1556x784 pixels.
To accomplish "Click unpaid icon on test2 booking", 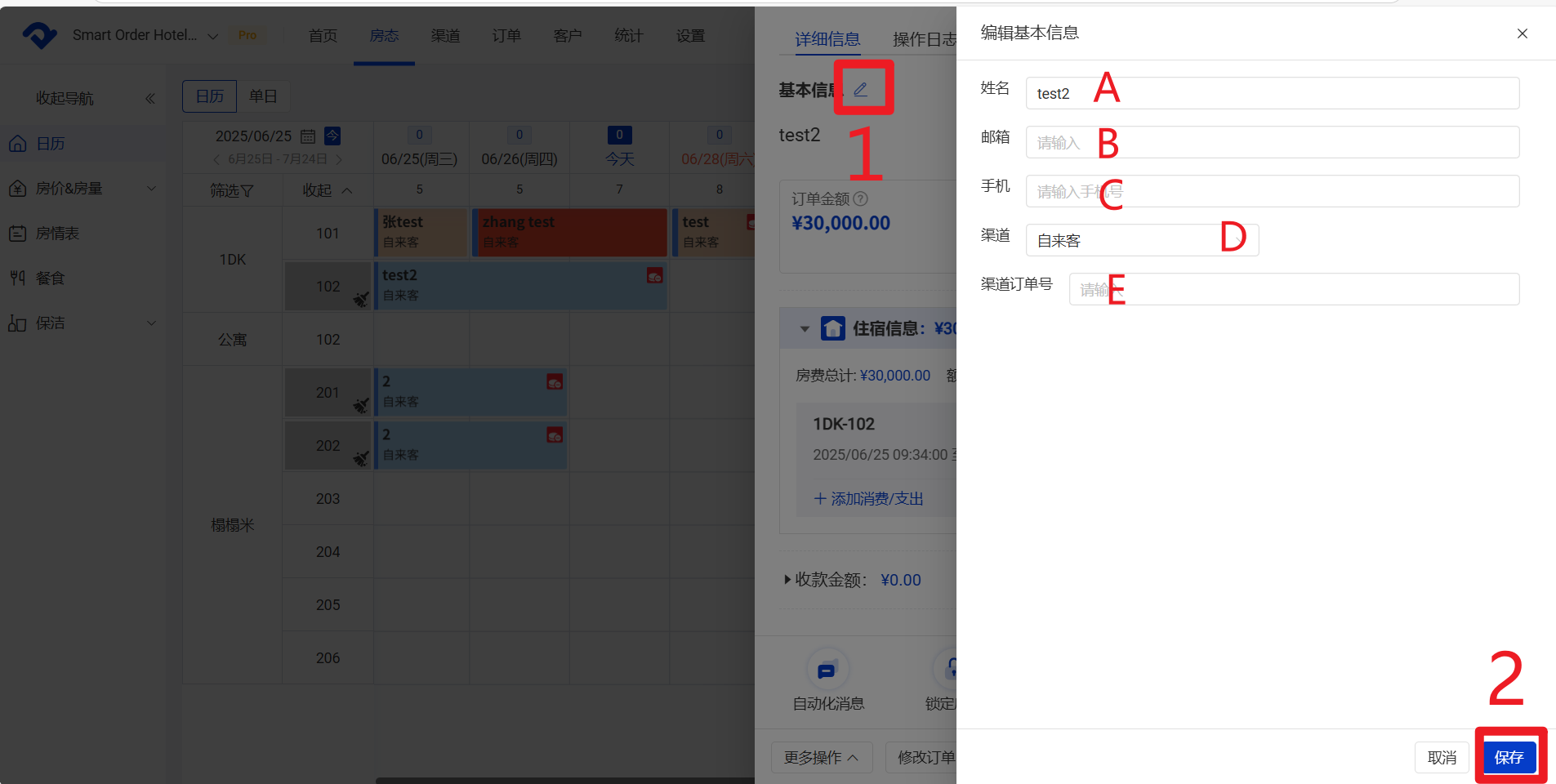I will 655,276.
